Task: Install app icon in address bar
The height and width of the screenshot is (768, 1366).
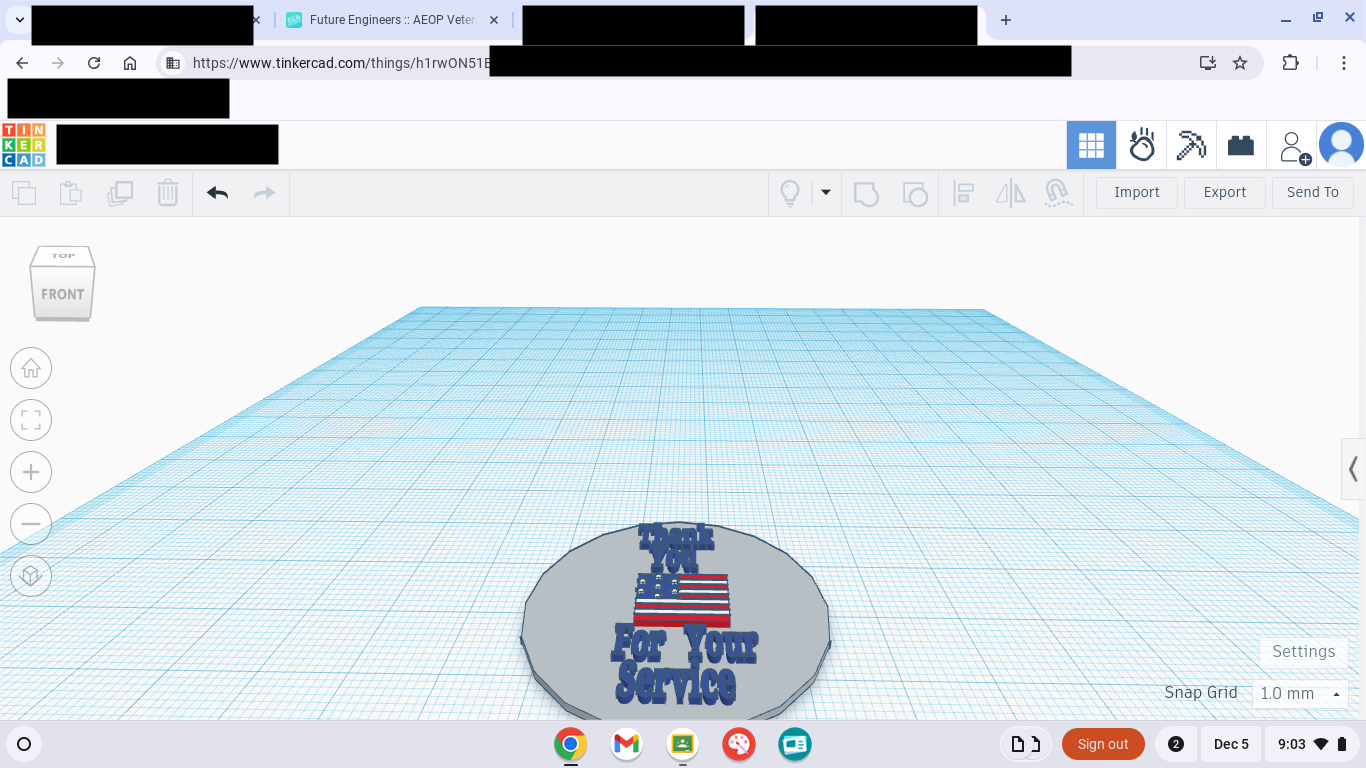Action: (1208, 63)
